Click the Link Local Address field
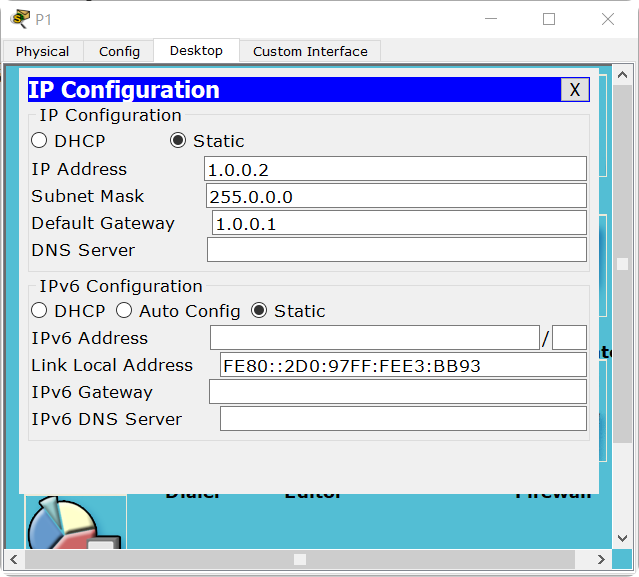639x577 pixels. 403,365
